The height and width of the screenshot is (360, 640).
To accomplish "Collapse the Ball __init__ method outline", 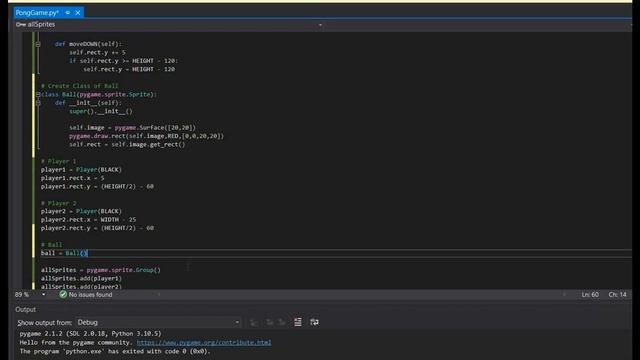I will (x=38, y=103).
